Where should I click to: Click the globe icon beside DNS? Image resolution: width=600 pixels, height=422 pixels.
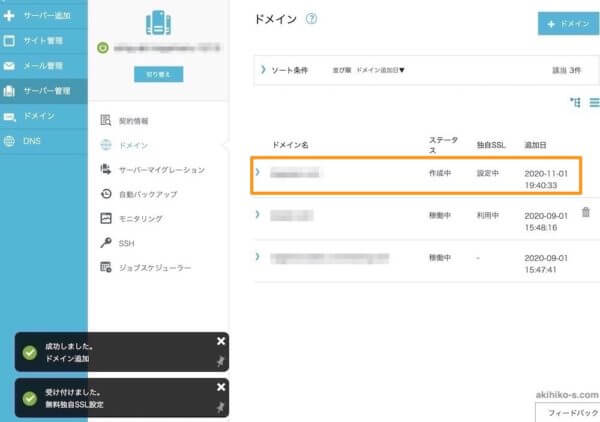point(9,141)
